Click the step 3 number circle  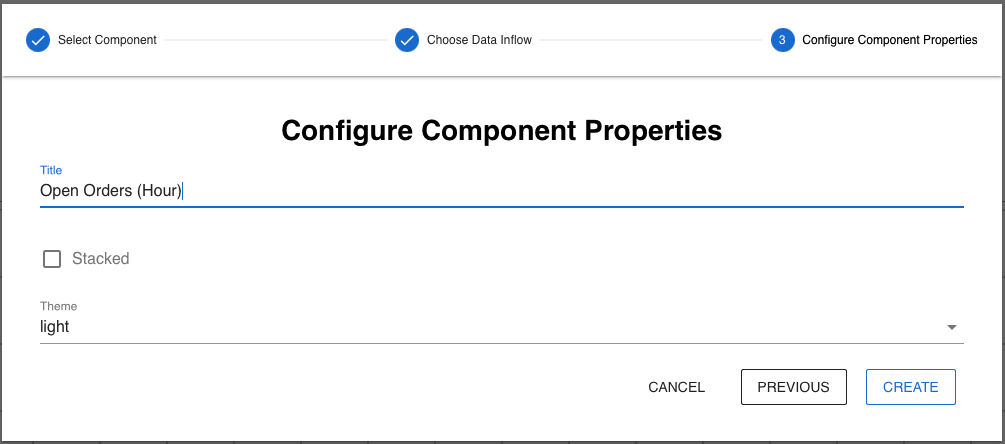pyautogui.click(x=782, y=40)
